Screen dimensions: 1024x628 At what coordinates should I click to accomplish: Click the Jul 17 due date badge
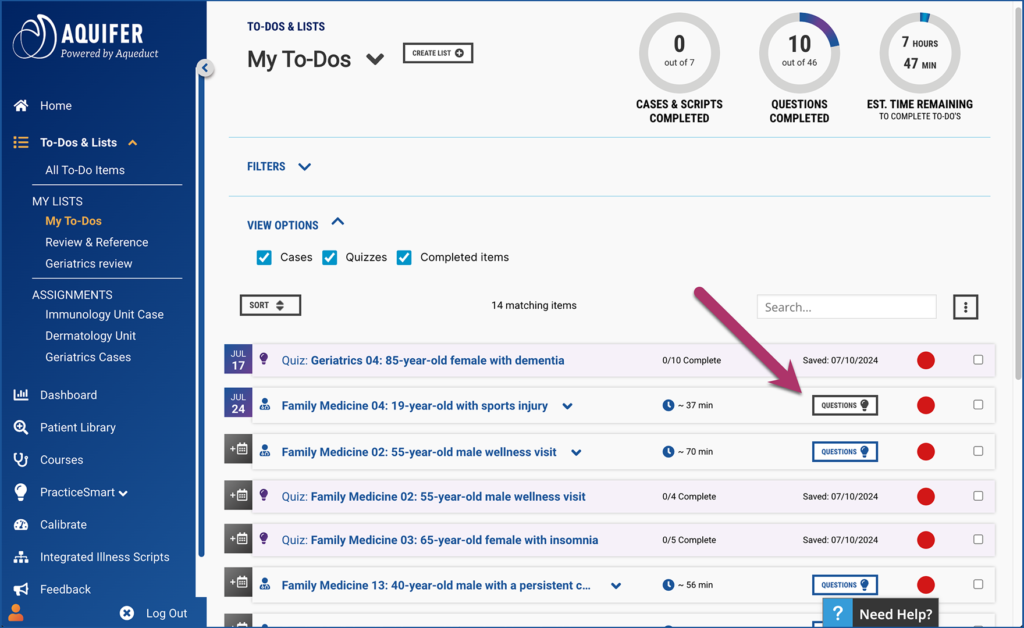tap(238, 360)
